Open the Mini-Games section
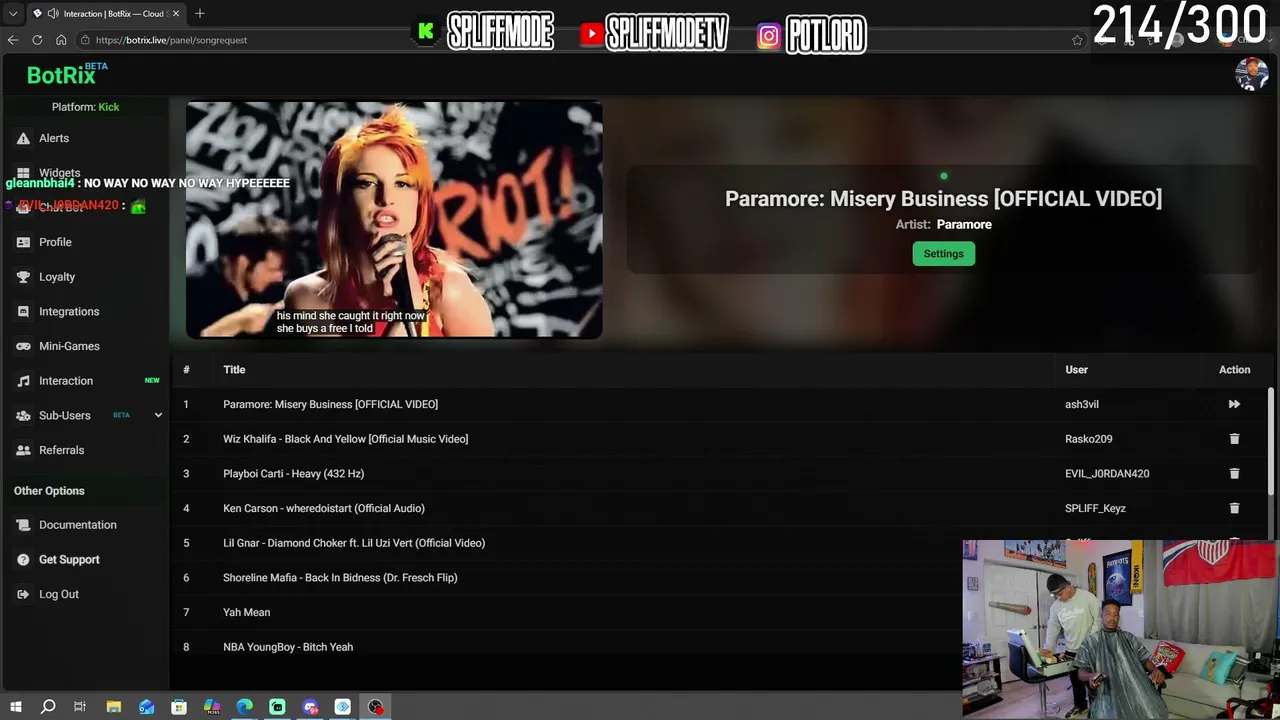Image resolution: width=1280 pixels, height=720 pixels. (x=69, y=346)
